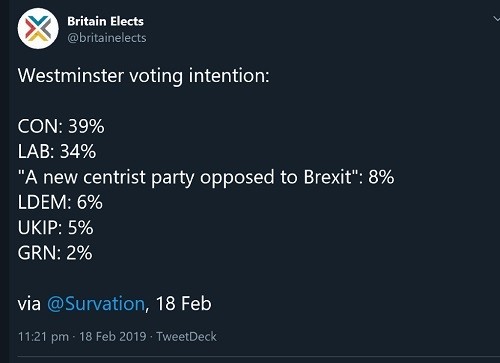Click the red arrow in Britain Elects logo

coord(31,30)
